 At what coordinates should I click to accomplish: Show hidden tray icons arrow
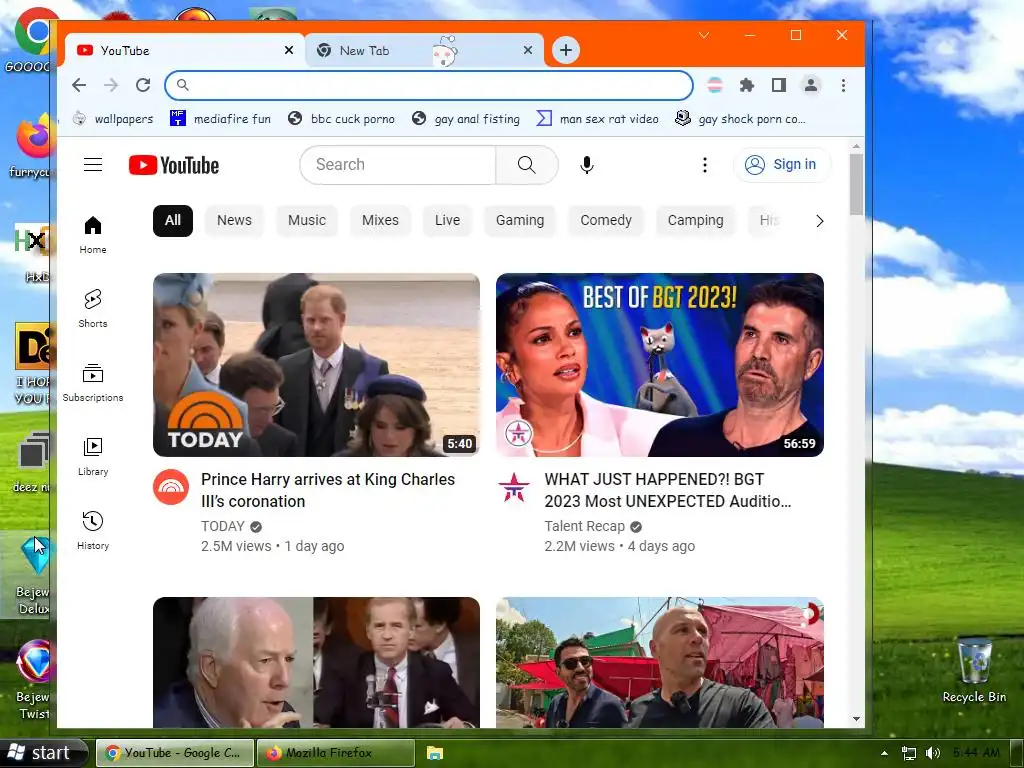click(884, 753)
